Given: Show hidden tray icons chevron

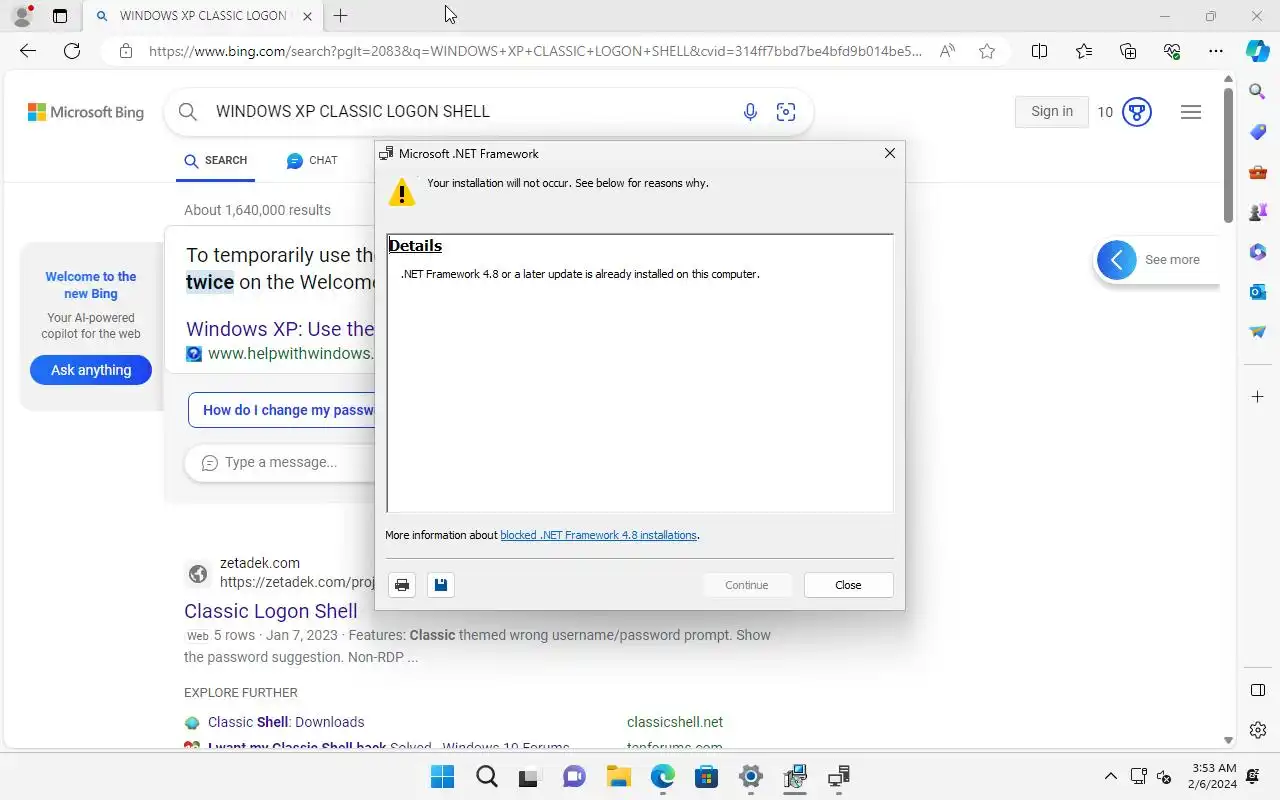Looking at the screenshot, I should pos(1110,777).
